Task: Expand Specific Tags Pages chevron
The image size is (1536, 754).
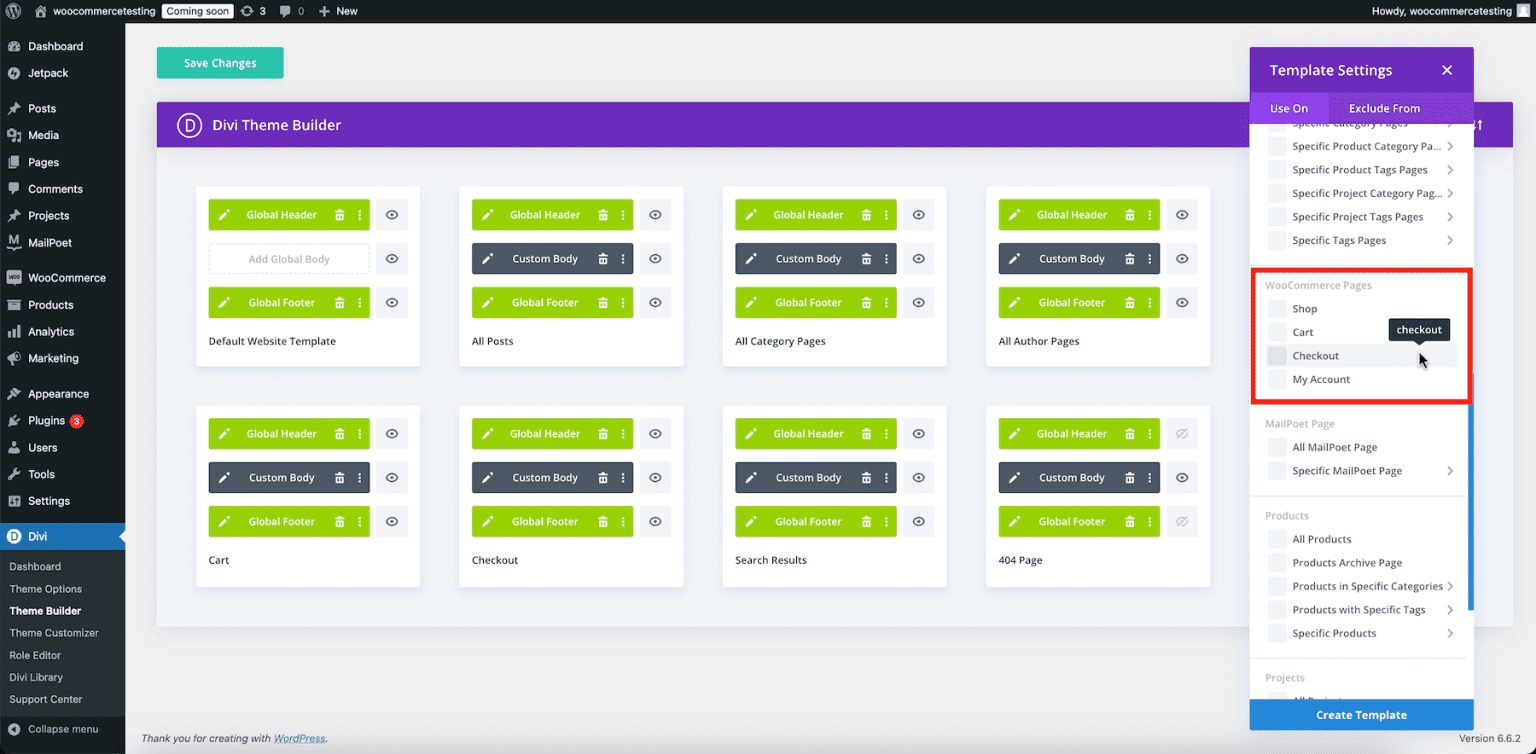Action: pyautogui.click(x=1450, y=240)
